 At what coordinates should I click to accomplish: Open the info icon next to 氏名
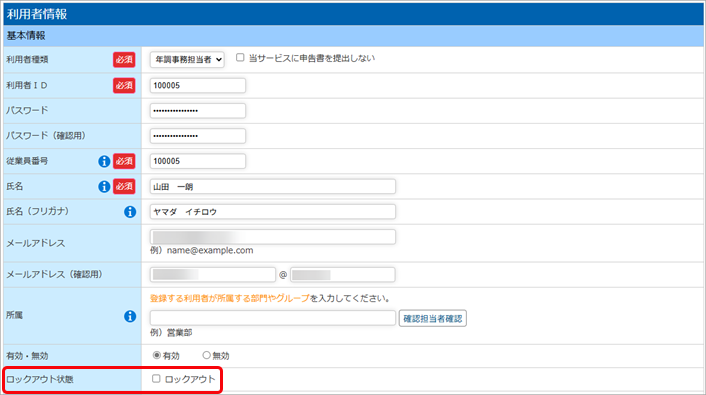[x=104, y=186]
